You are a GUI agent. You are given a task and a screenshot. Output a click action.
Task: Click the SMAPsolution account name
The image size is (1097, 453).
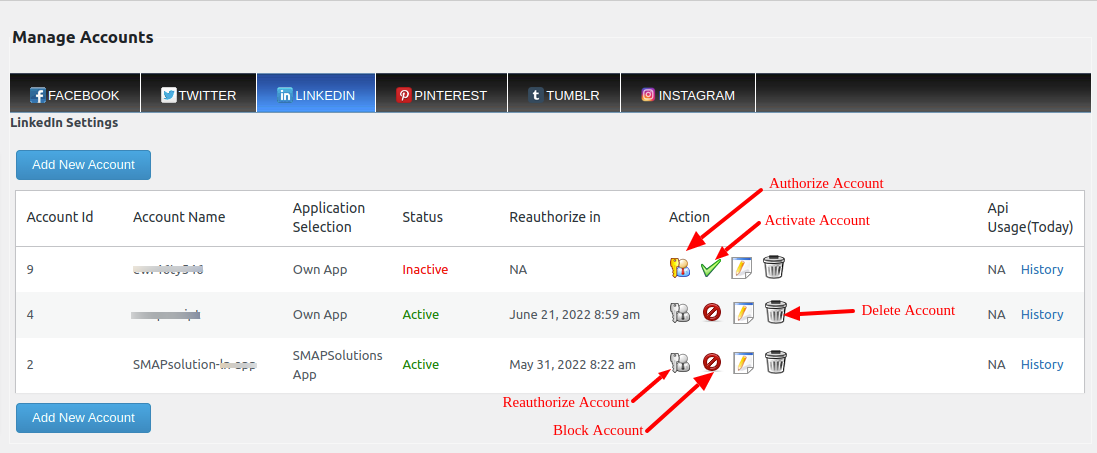coord(194,364)
